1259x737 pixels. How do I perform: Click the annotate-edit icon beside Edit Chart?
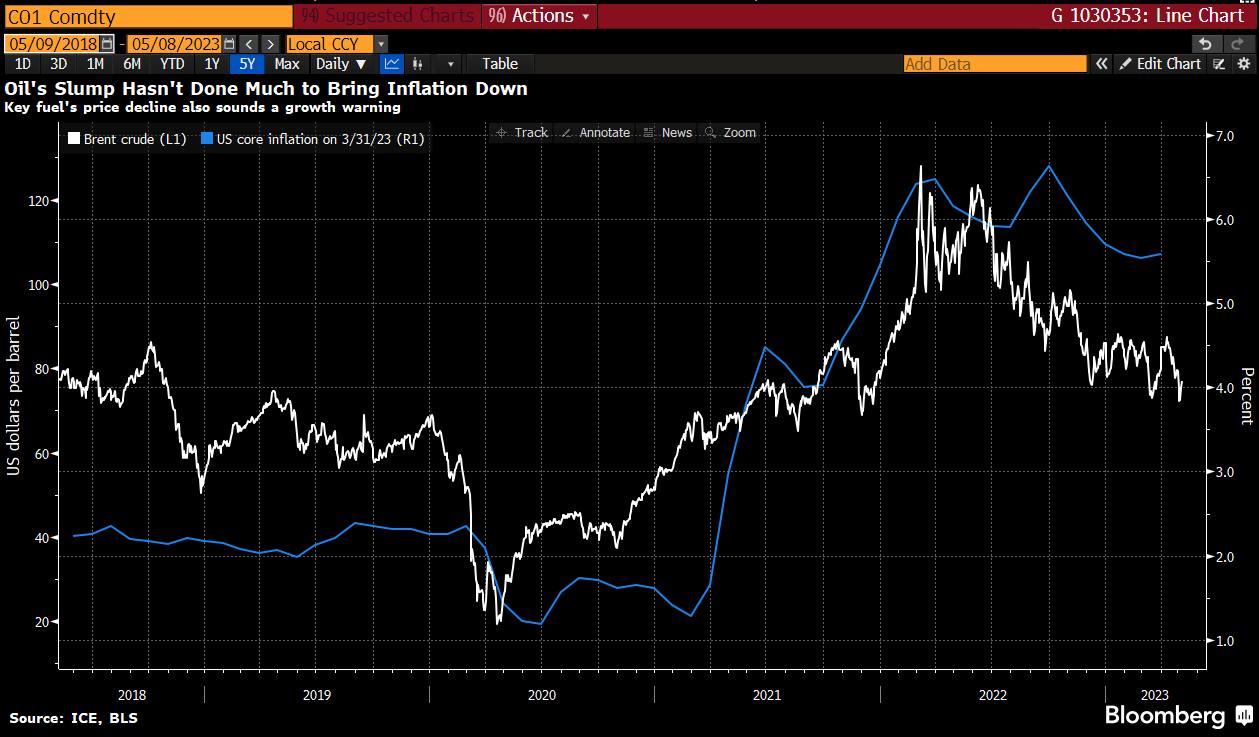click(1219, 64)
